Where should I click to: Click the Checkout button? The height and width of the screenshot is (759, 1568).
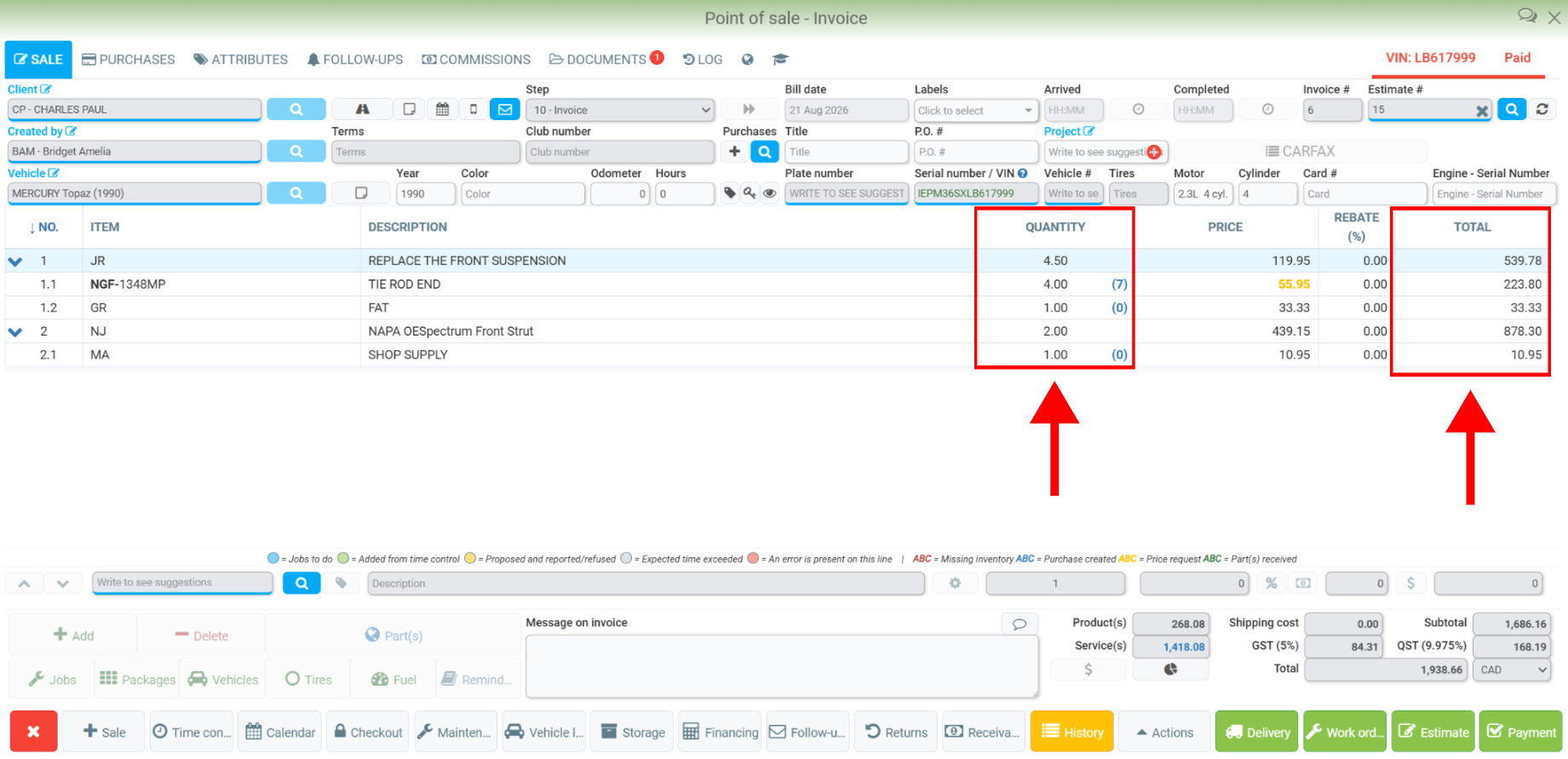[368, 732]
